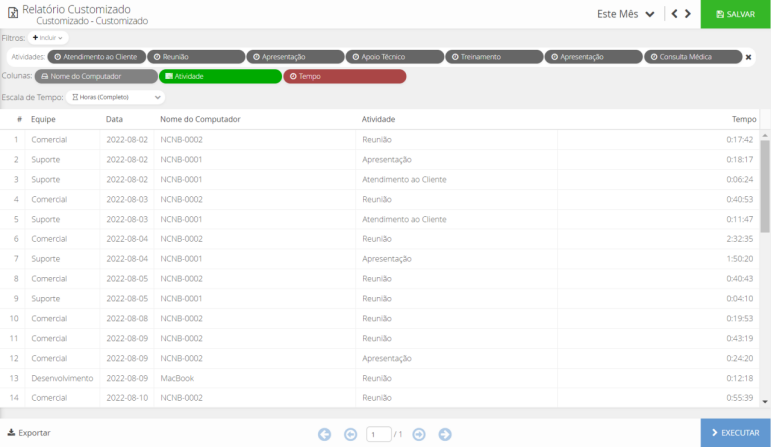Click the EXECUTAR button
The width and height of the screenshot is (772, 448).
tap(736, 433)
